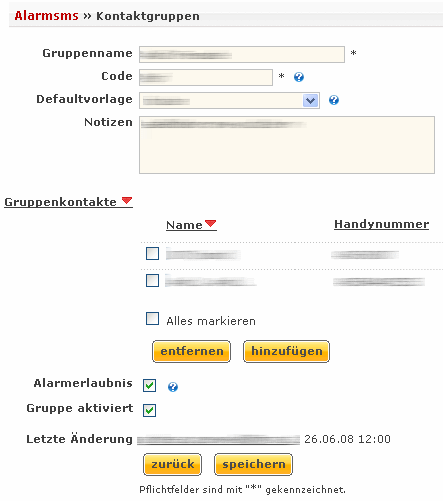443x501 pixels.
Task: Check the Alles markieren box
Action: [x=152, y=318]
